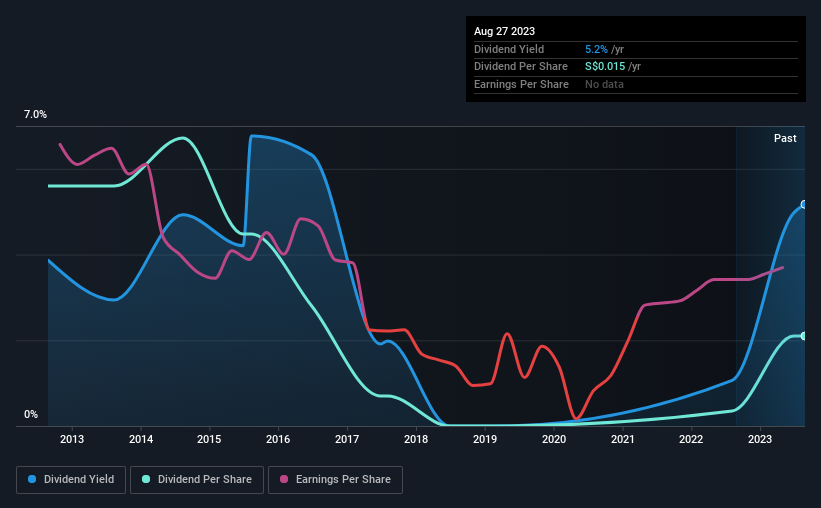Click the Aug 27 2023 tooltip date
The image size is (821, 508).
[x=504, y=31]
